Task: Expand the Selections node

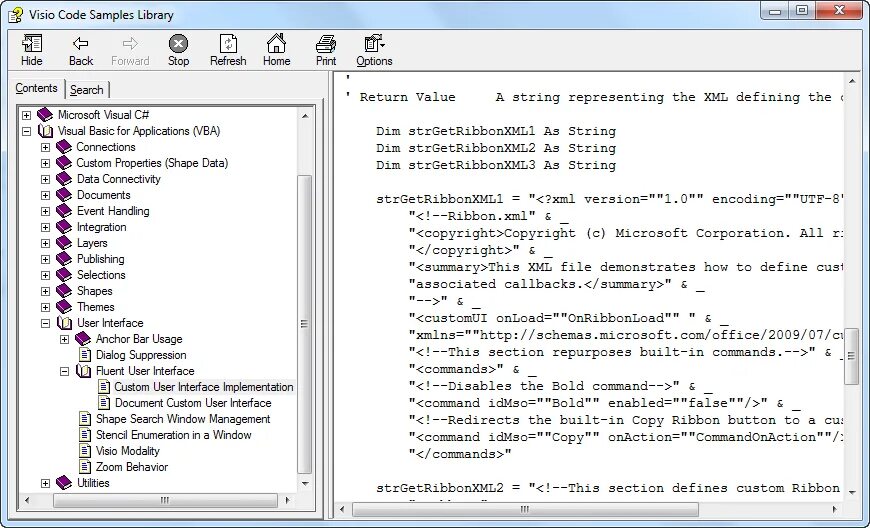Action: (45, 276)
